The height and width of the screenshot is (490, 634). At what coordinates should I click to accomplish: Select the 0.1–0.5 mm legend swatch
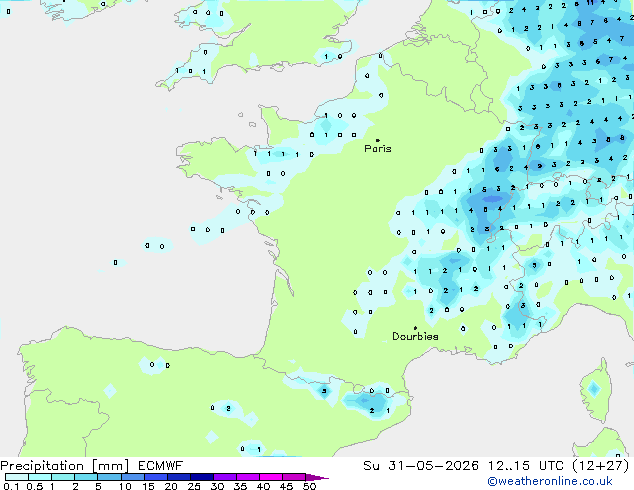pos(17,477)
